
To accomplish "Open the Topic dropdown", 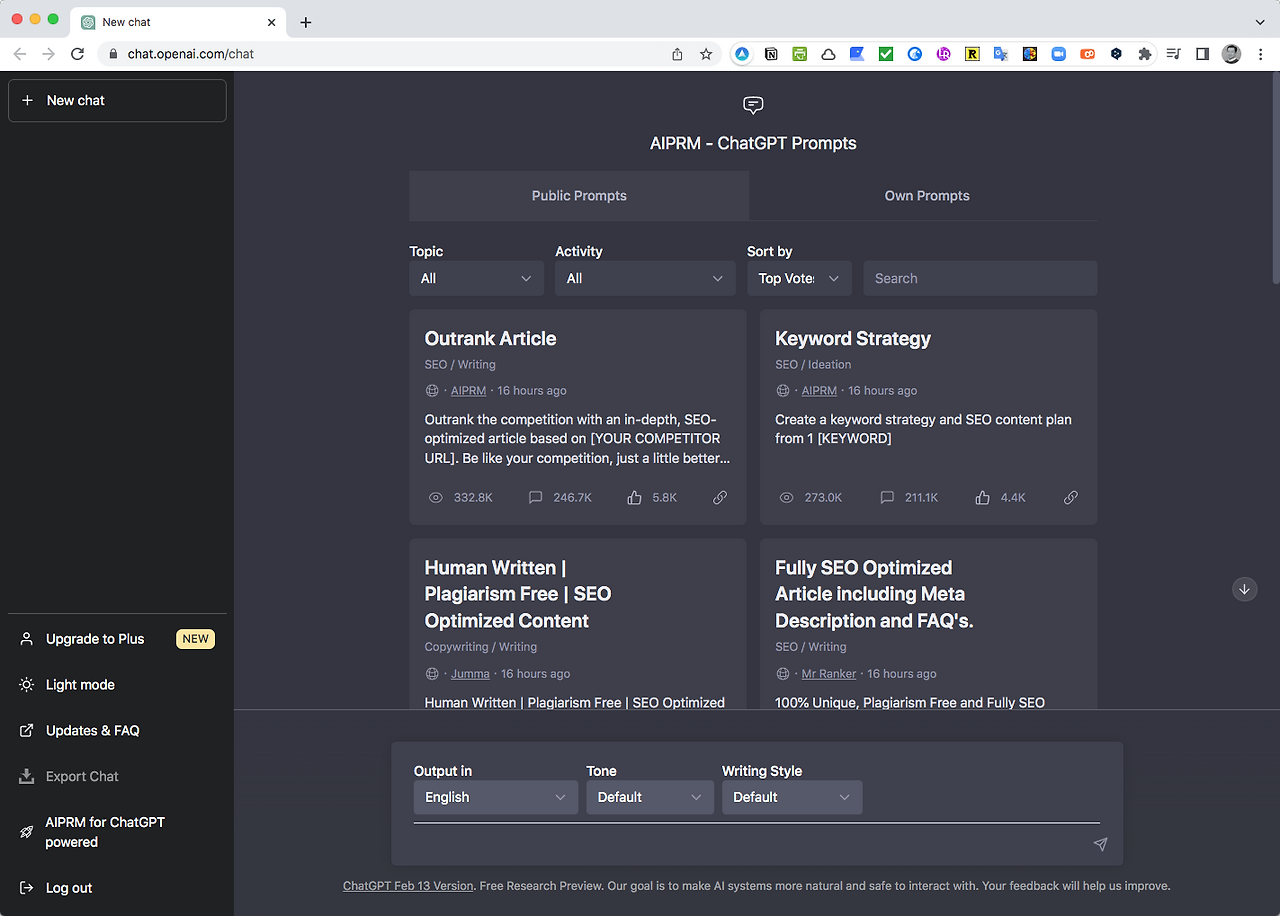I will (x=476, y=278).
